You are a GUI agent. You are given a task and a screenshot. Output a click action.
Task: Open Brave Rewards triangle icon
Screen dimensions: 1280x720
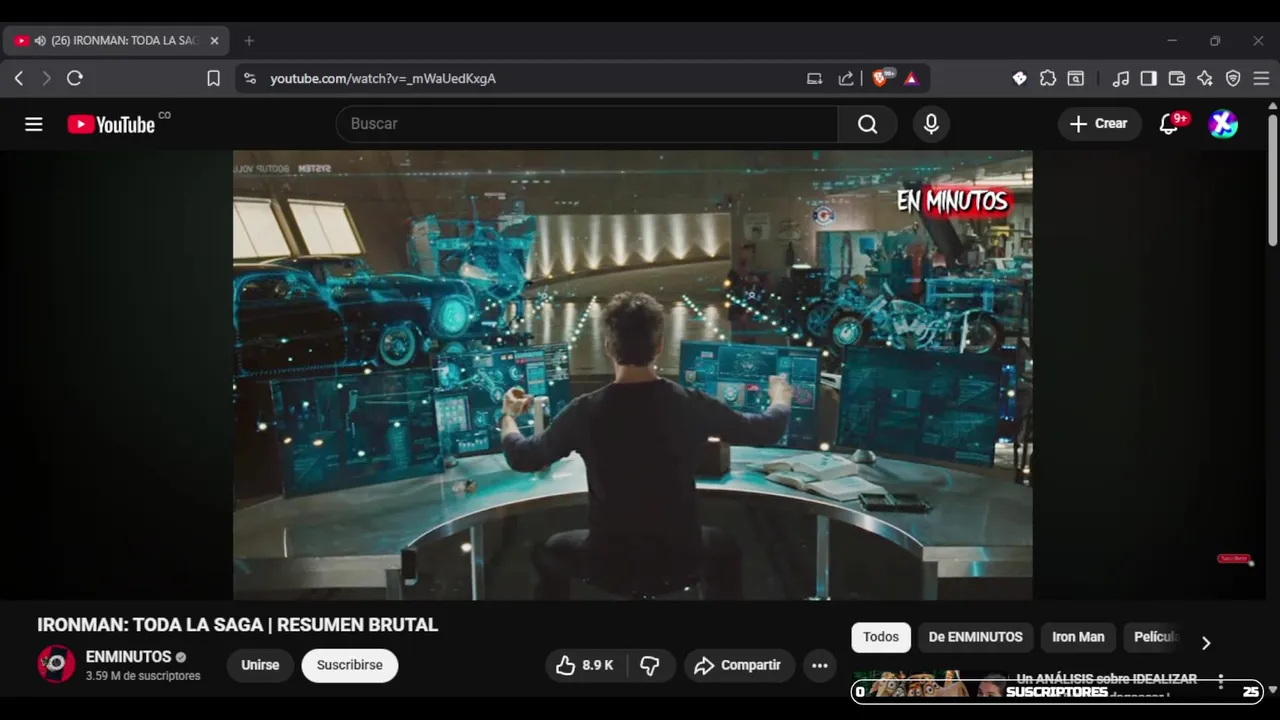click(911, 78)
